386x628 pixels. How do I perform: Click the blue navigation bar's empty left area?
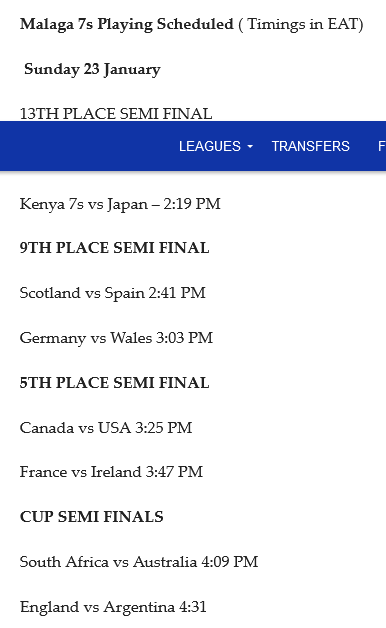(84, 146)
